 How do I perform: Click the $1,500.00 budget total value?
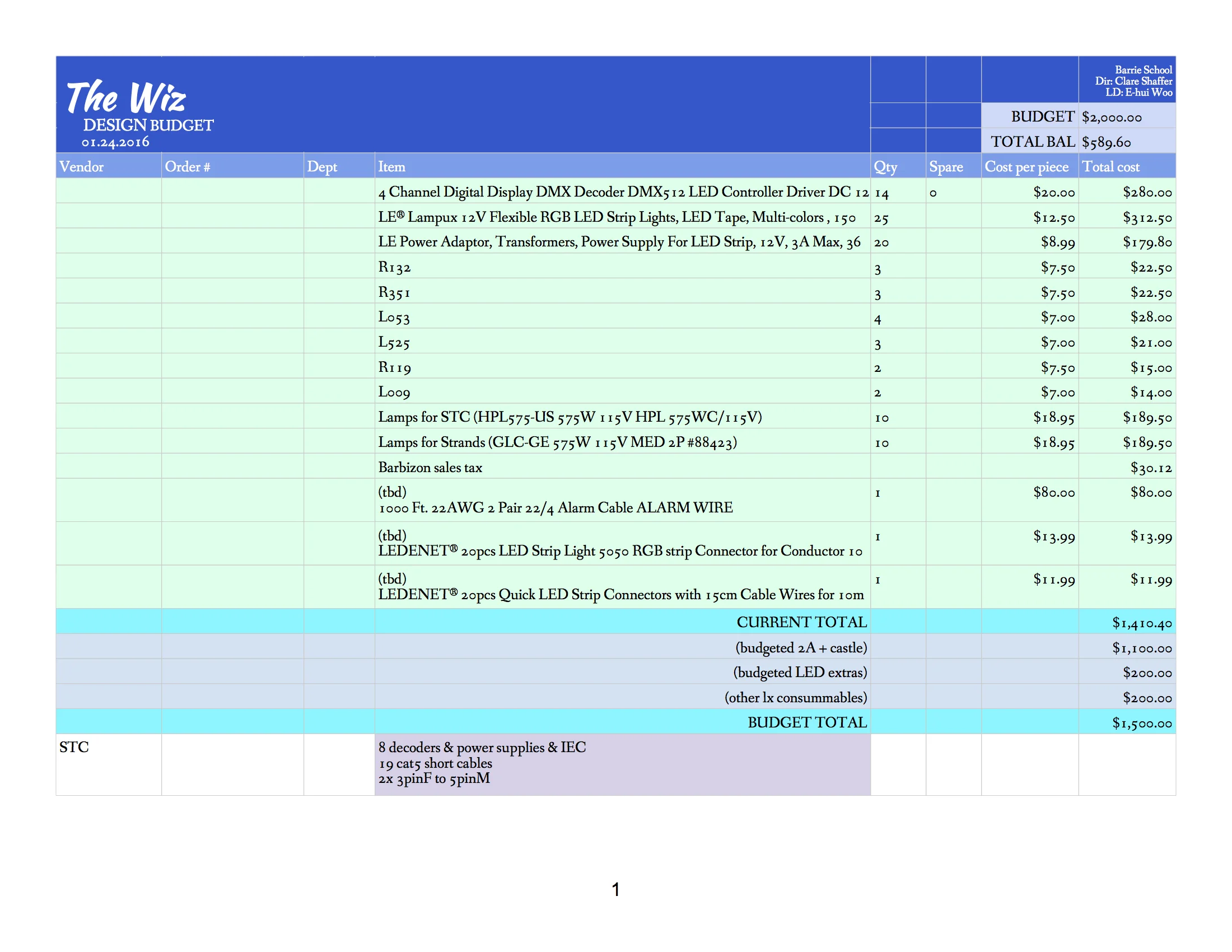(x=1142, y=723)
